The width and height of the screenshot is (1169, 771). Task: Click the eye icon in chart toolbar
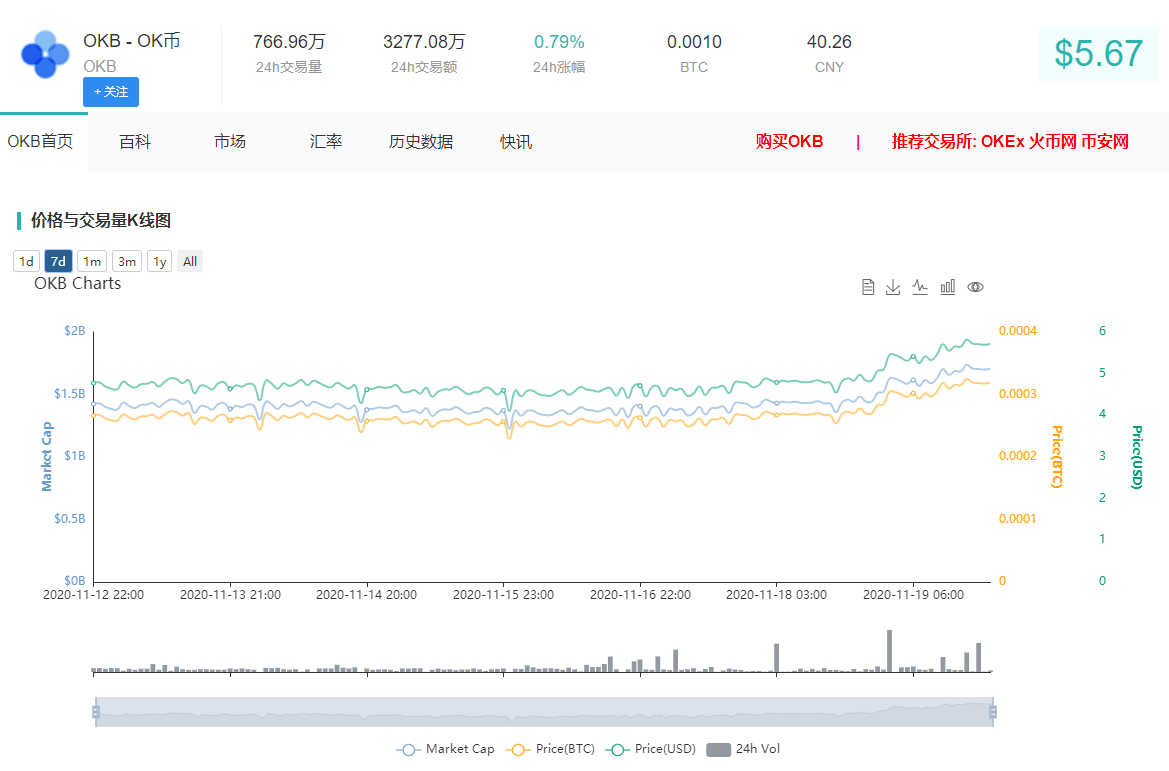point(975,287)
